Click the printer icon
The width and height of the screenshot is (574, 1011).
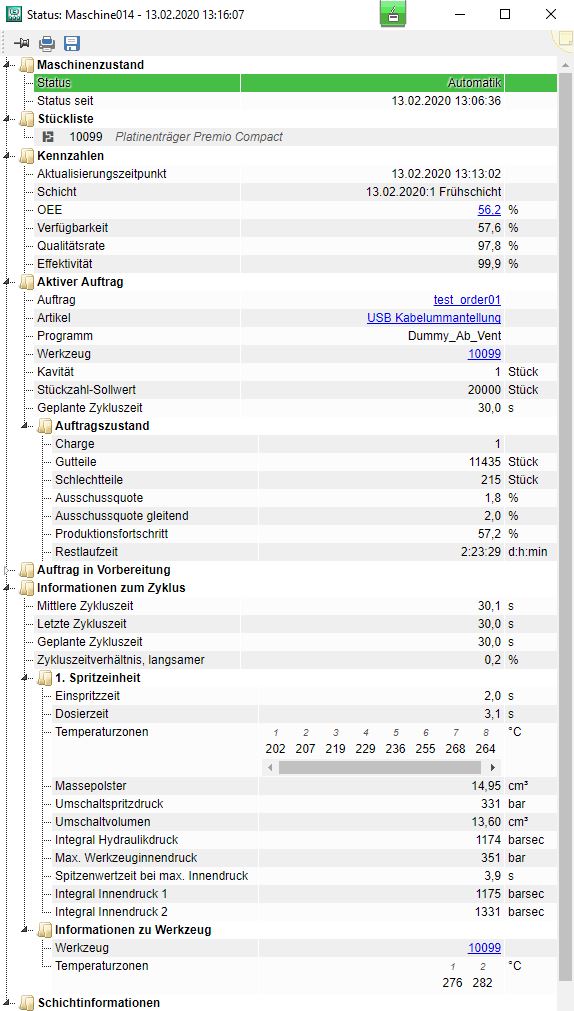pyautogui.click(x=46, y=44)
